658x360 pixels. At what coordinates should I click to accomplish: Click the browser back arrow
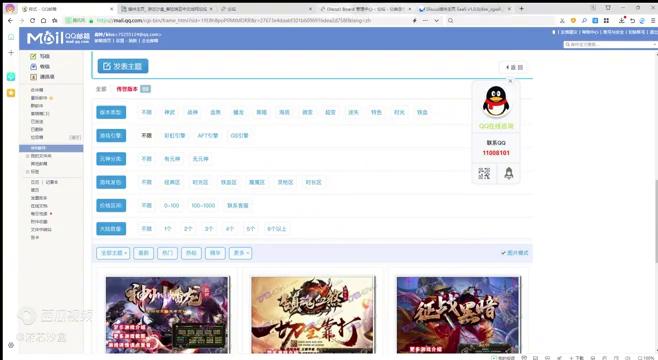(10, 20)
